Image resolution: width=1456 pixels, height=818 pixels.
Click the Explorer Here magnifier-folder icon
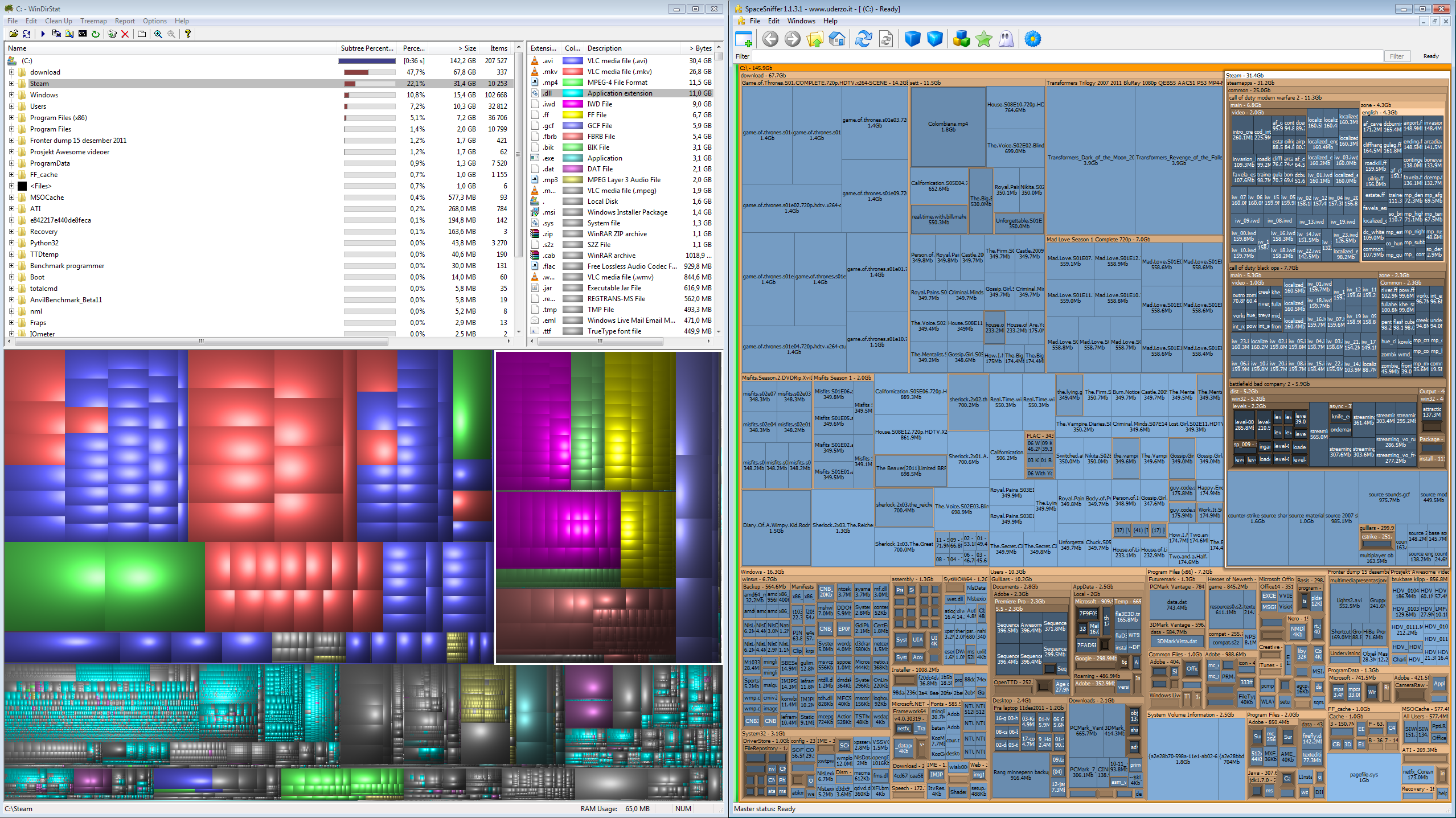69,34
